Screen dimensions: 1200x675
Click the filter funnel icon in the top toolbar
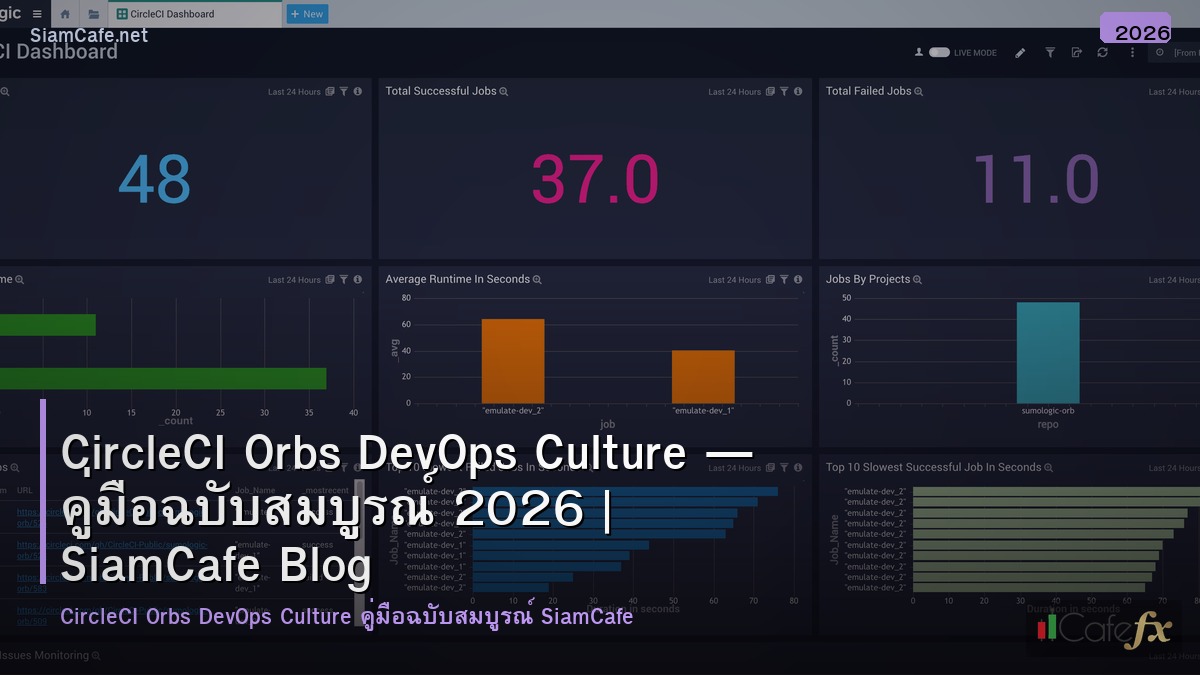click(1049, 52)
